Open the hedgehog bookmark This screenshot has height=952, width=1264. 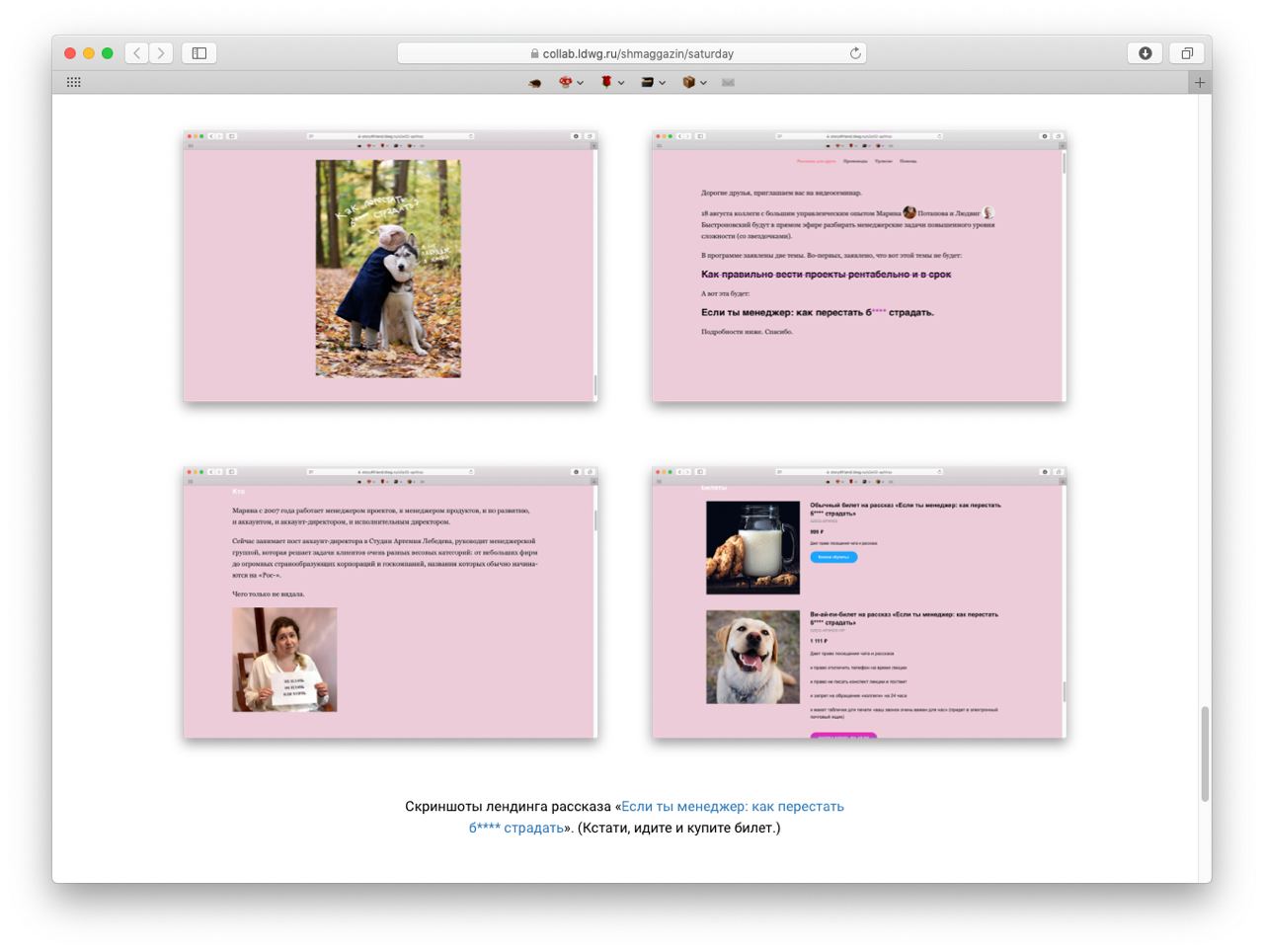coord(534,83)
